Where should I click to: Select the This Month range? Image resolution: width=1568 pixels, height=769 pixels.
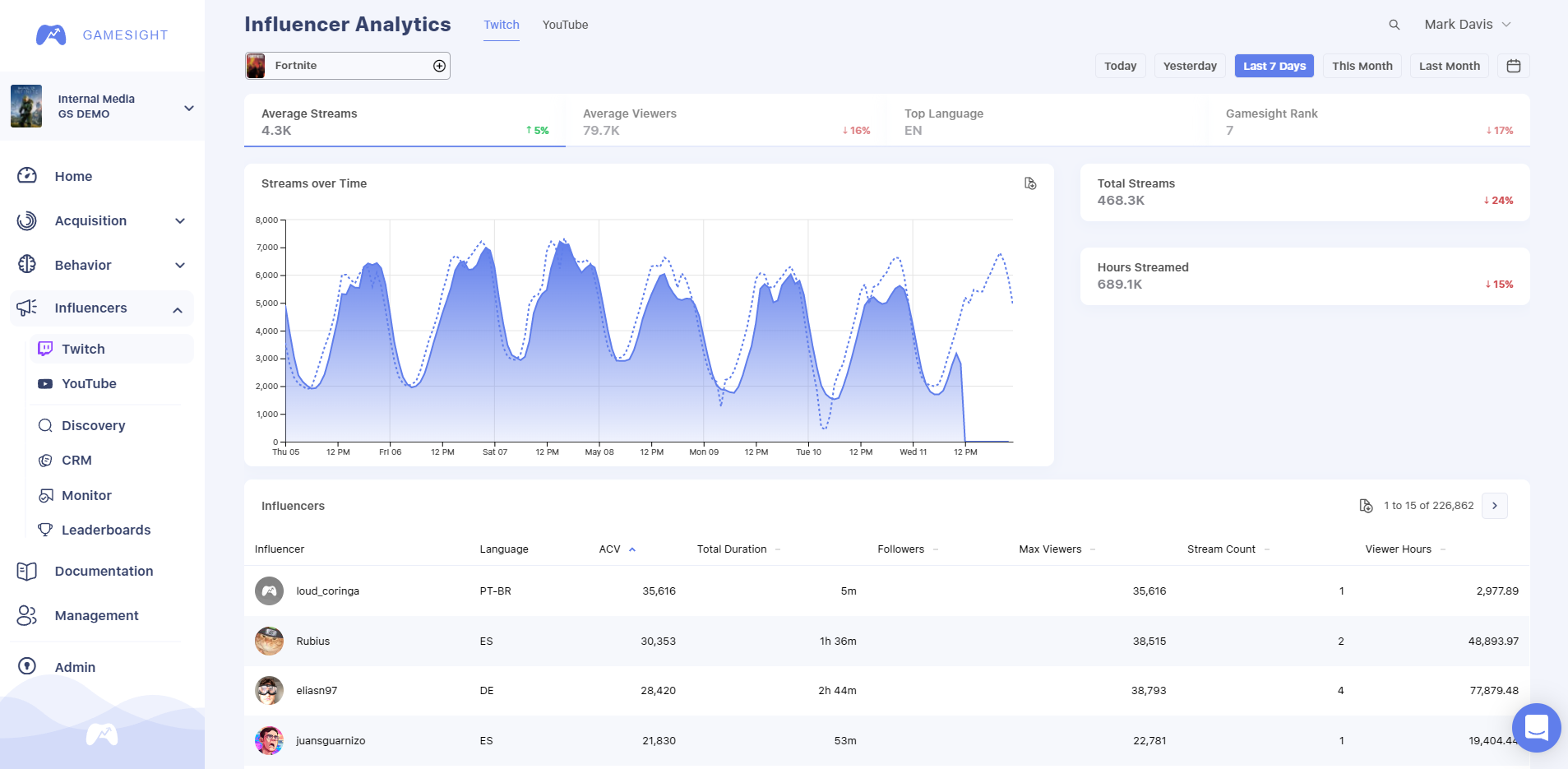[x=1362, y=66]
